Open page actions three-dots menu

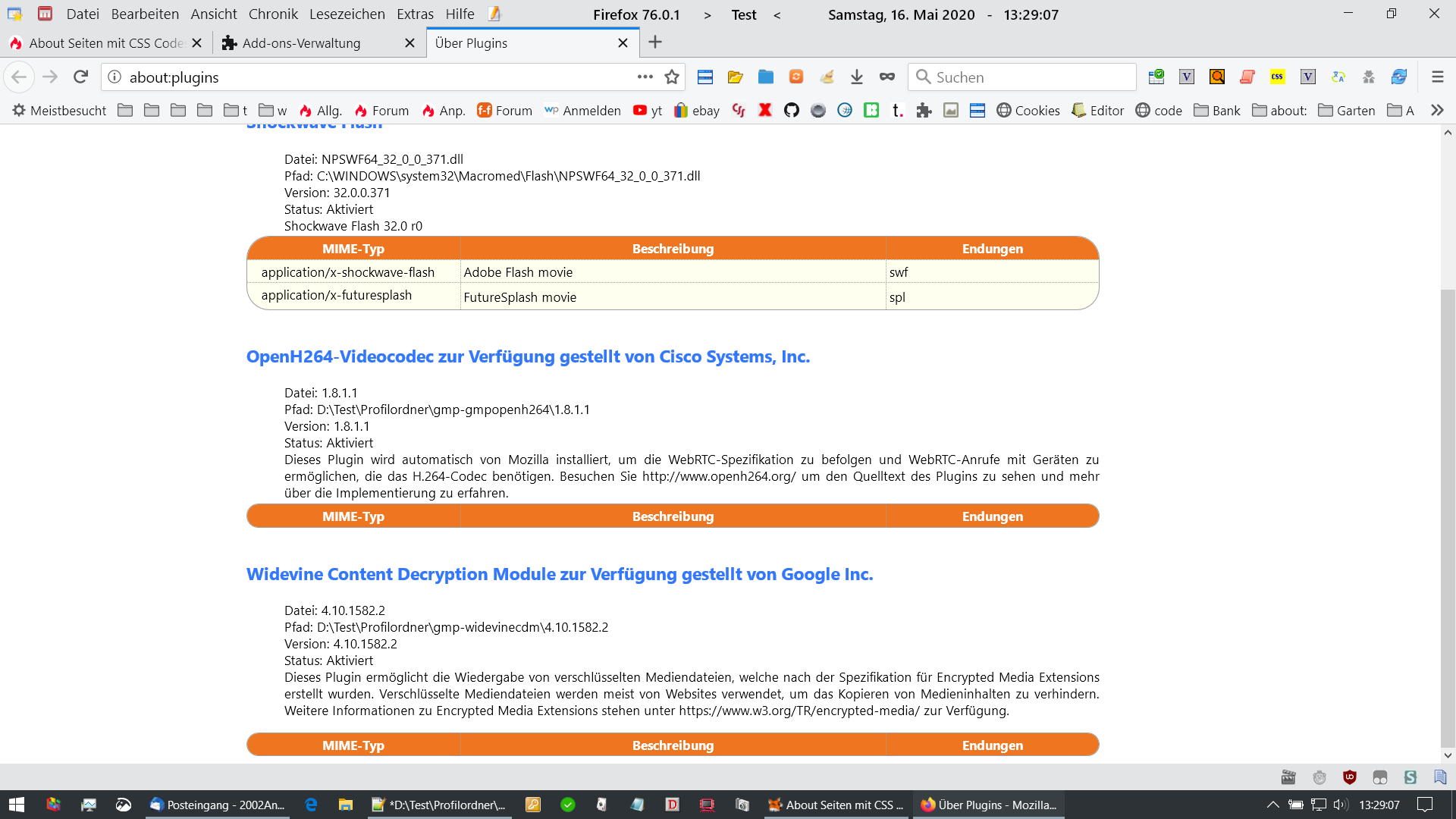pyautogui.click(x=645, y=77)
